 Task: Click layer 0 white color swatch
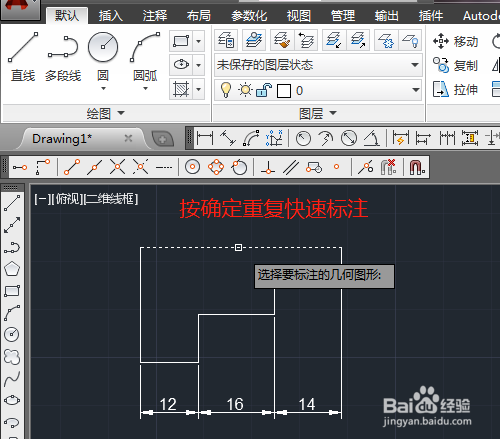point(284,90)
